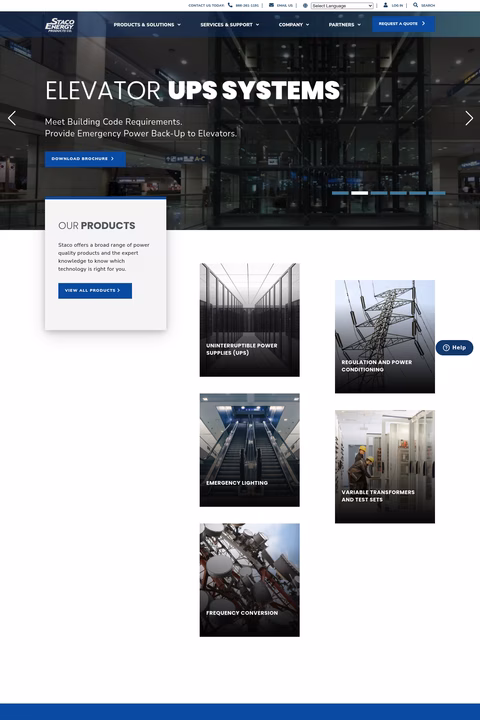Open Variable Transformers and Test Sets card

[385, 467]
